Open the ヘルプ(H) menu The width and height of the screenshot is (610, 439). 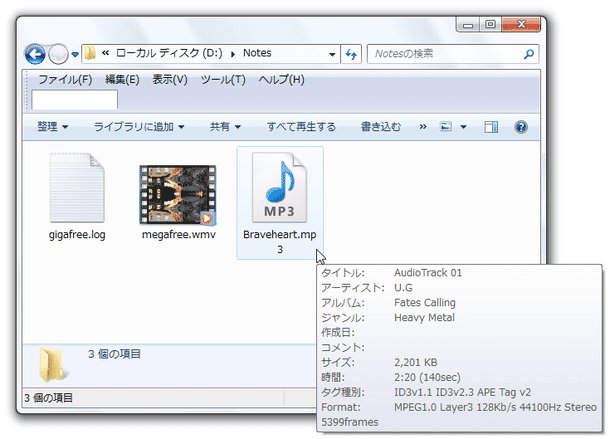coord(281,79)
